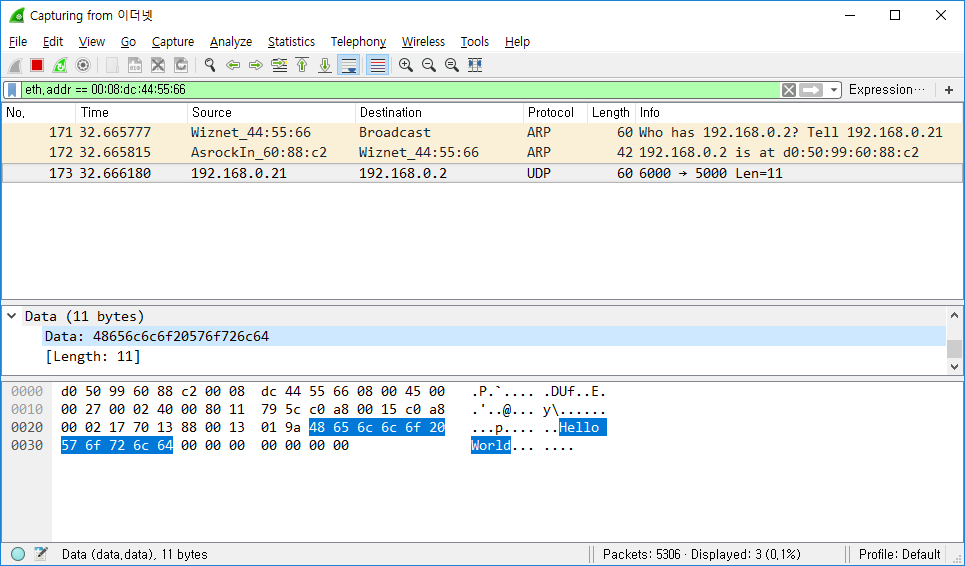965x566 pixels.
Task: Click the Save capture file icon
Action: [135, 65]
